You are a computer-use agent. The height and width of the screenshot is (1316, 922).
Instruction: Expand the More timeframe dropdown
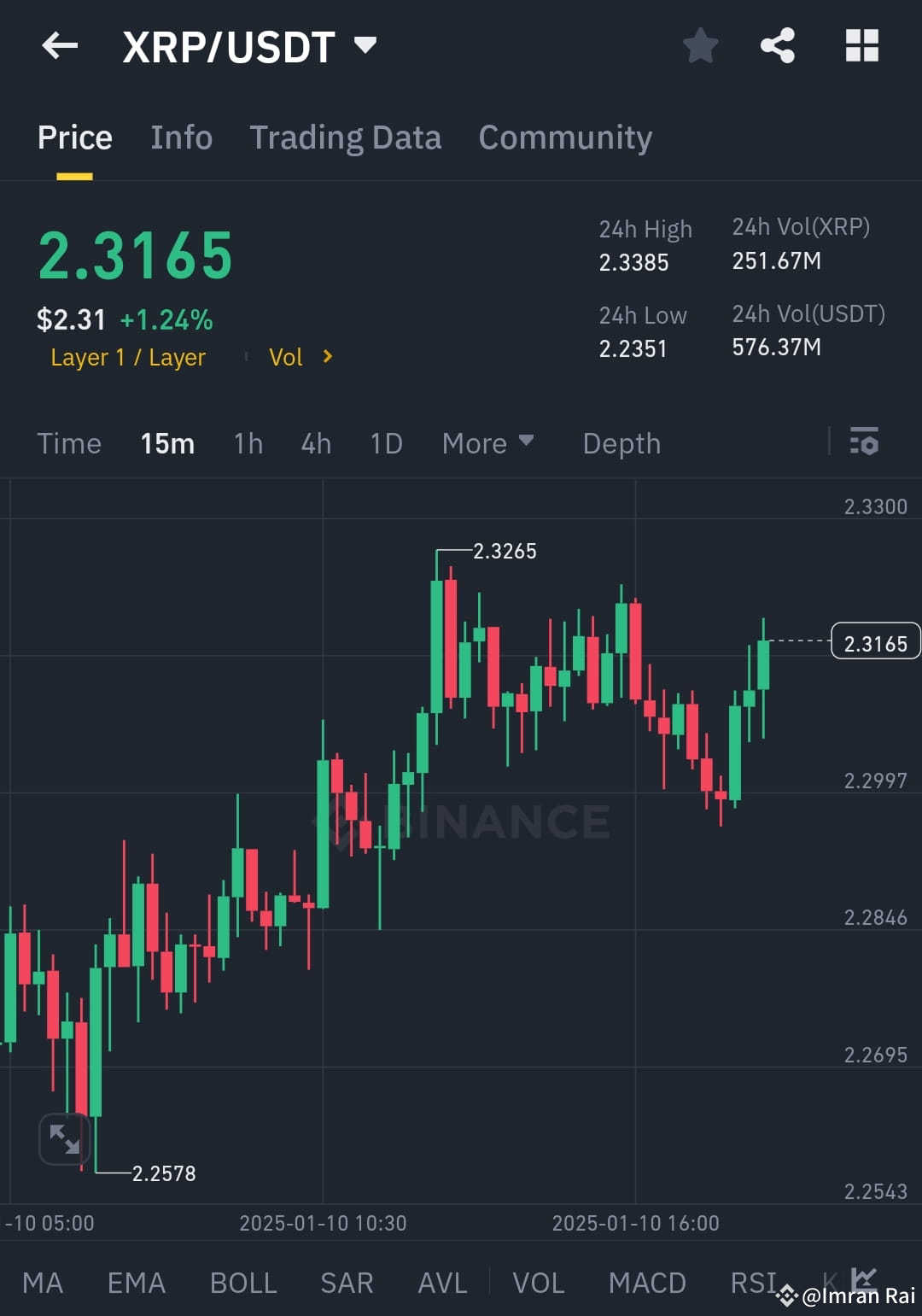[x=488, y=443]
